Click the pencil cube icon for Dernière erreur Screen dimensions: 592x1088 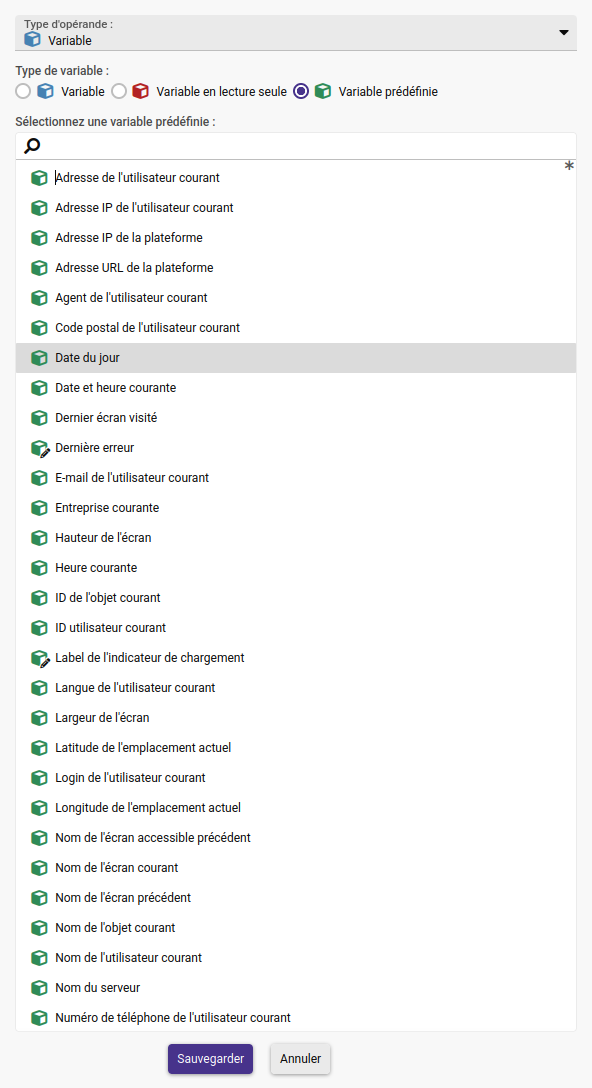(40, 448)
